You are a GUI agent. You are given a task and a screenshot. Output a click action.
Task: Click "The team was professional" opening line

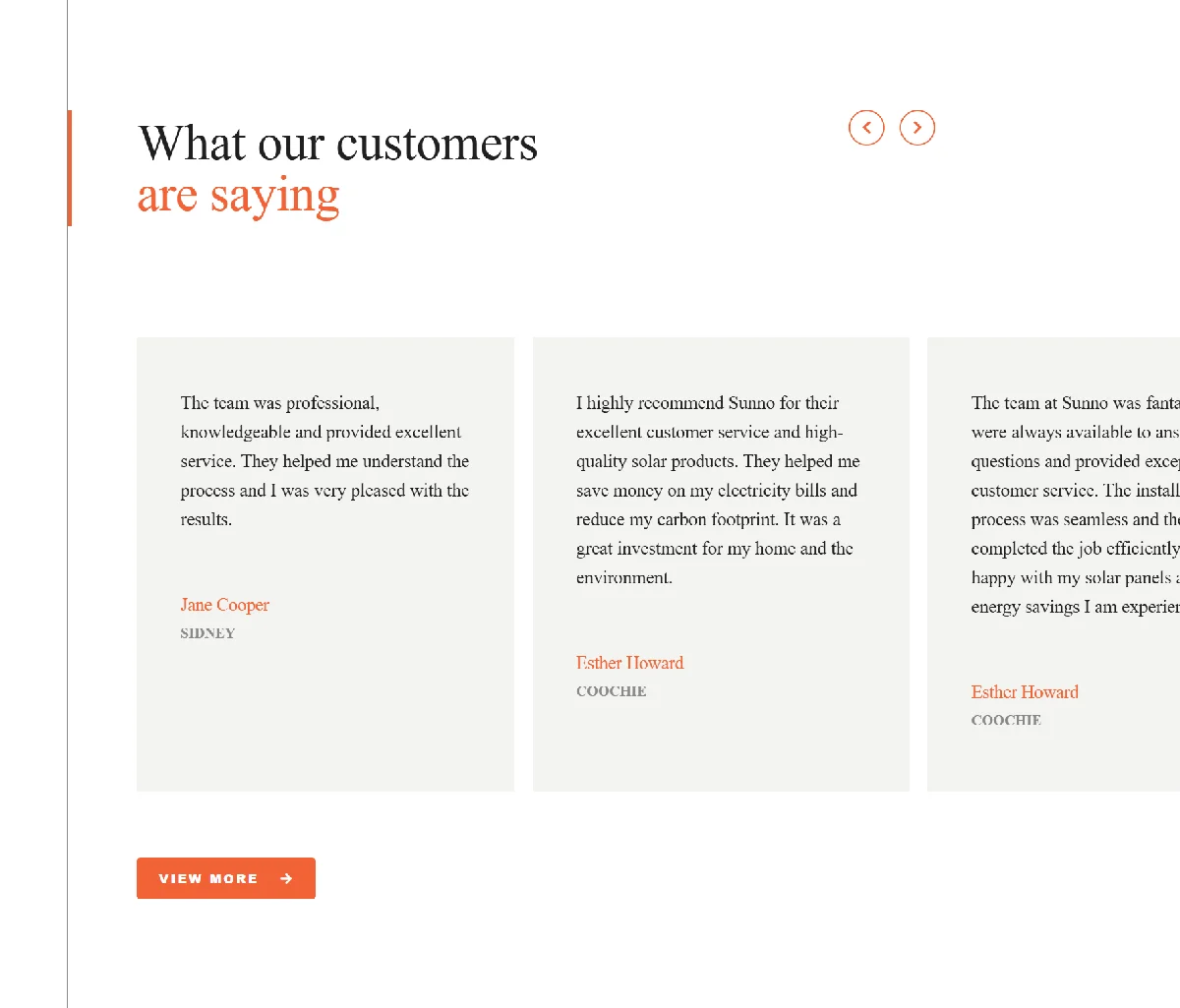pos(279,403)
